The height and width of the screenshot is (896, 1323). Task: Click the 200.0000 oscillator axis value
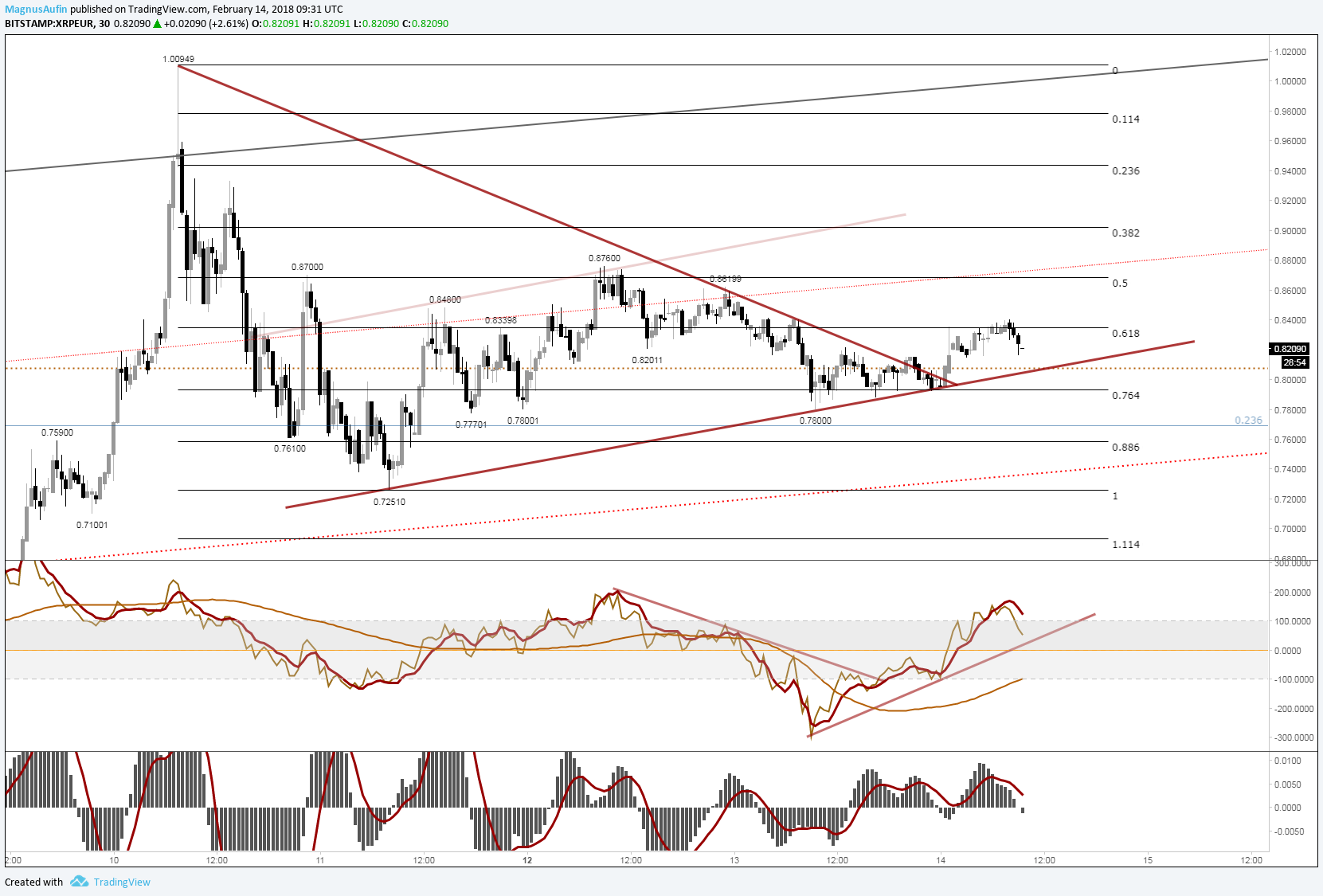point(1294,593)
